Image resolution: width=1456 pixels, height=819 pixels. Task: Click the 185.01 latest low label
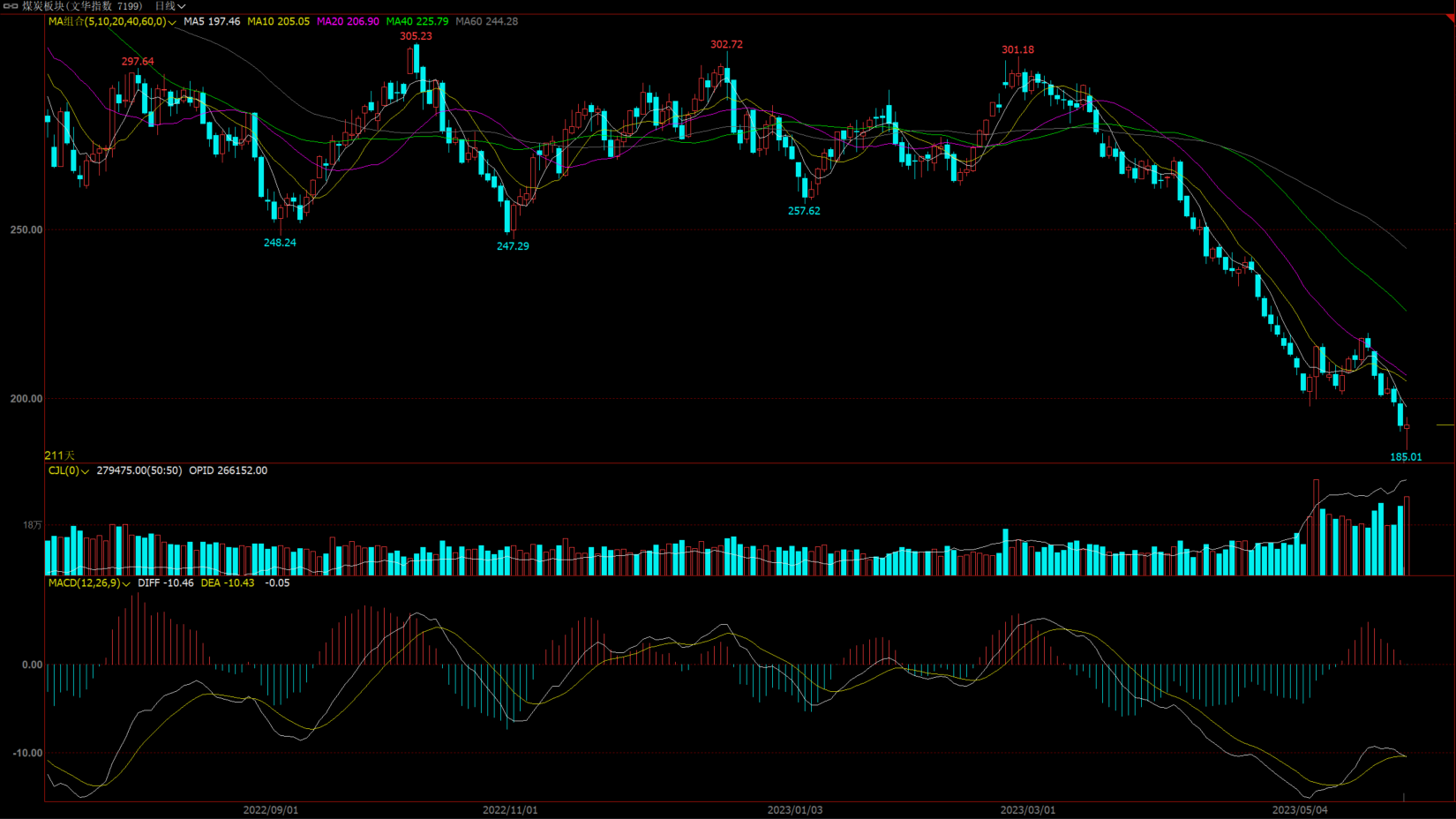pyautogui.click(x=1406, y=457)
